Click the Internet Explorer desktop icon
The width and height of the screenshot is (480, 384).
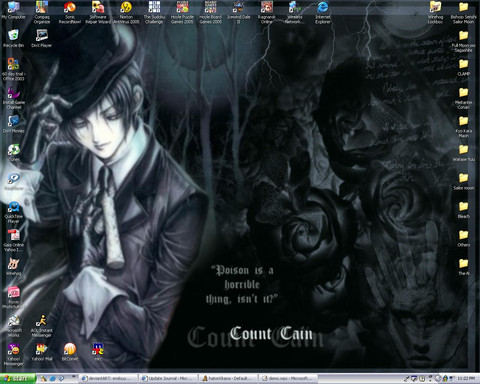coord(323,12)
